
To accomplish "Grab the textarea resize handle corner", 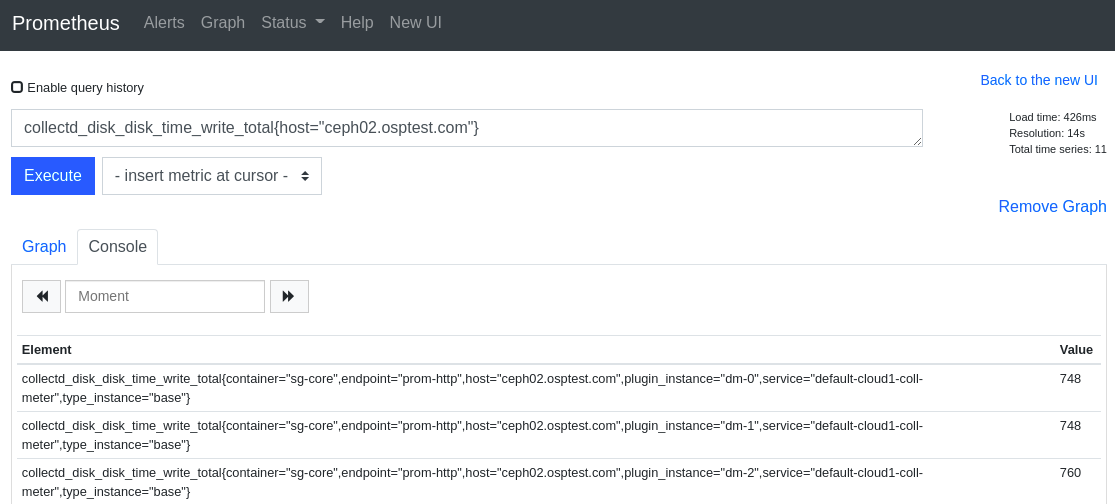I will coord(917,141).
